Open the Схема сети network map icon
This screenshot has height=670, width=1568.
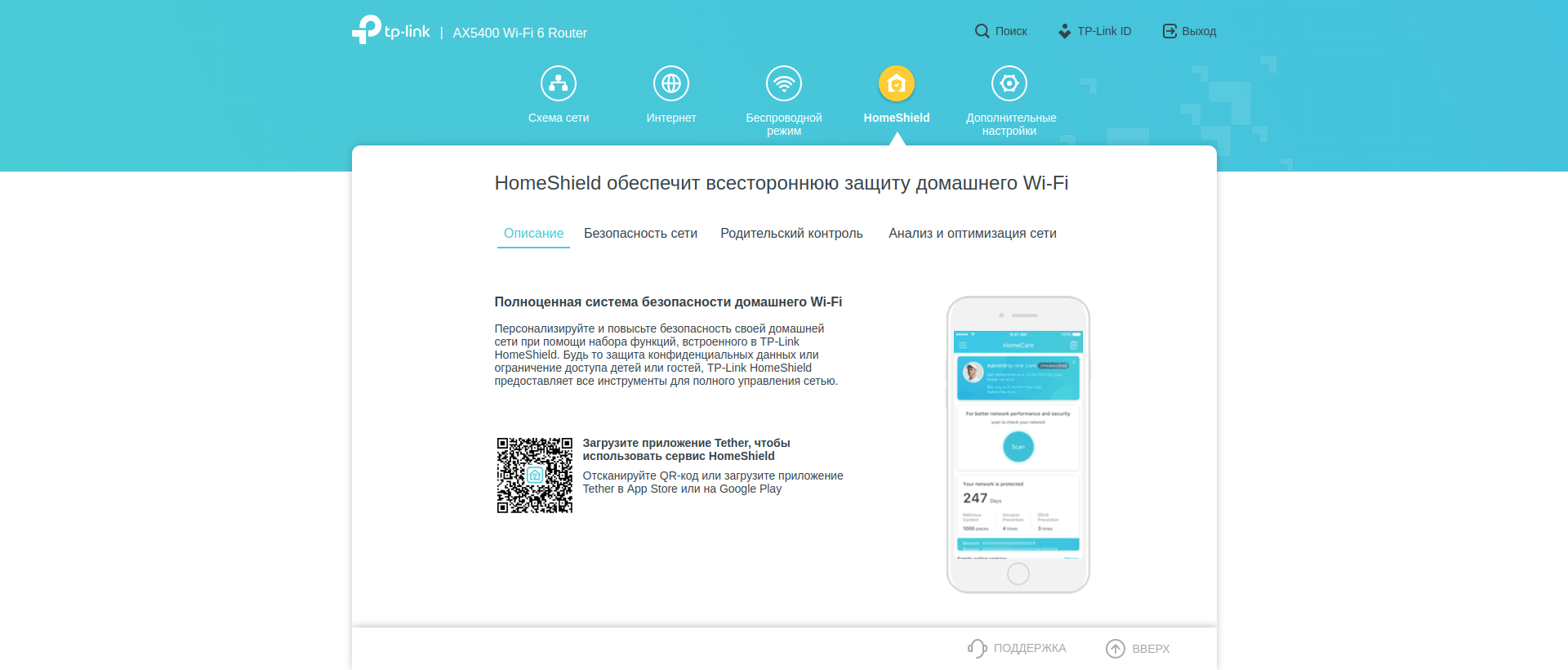click(559, 83)
